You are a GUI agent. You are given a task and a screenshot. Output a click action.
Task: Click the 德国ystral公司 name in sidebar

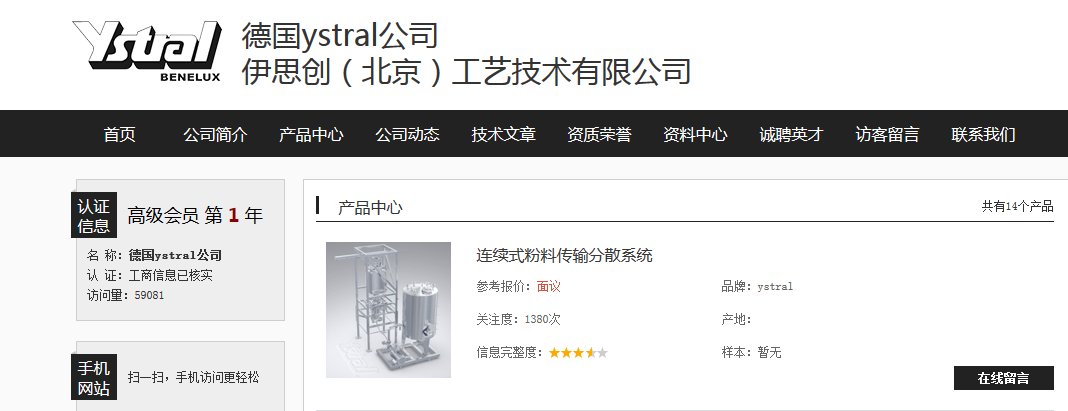pyautogui.click(x=175, y=256)
